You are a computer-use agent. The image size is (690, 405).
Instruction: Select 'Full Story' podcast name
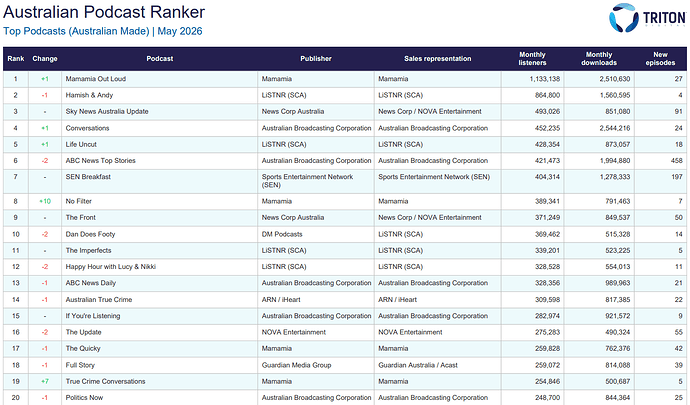pyautogui.click(x=80, y=365)
